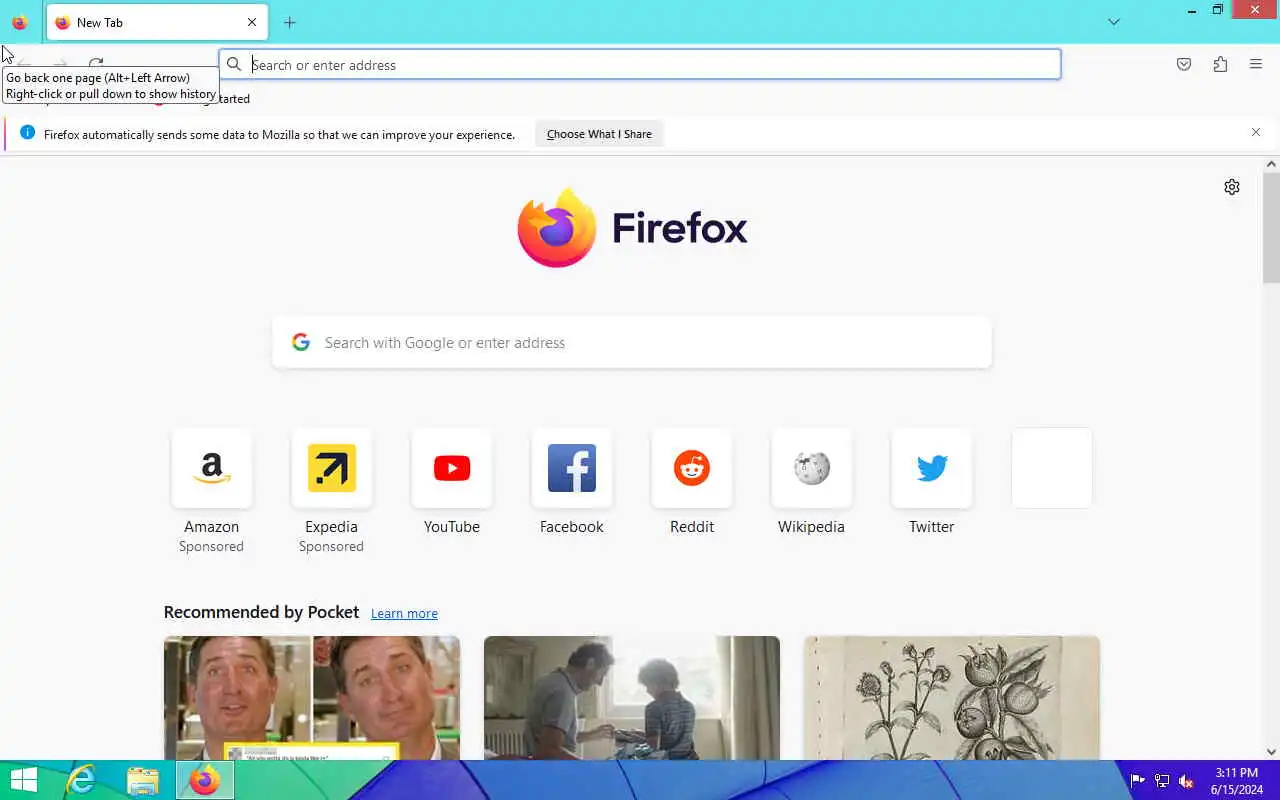Click the network tray icon

pos(1162,781)
